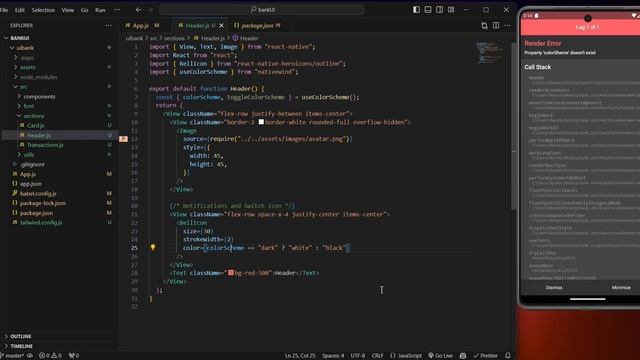Screen dimensions: 640x360
Task: Expand the font folder
Action: pos(59,106)
